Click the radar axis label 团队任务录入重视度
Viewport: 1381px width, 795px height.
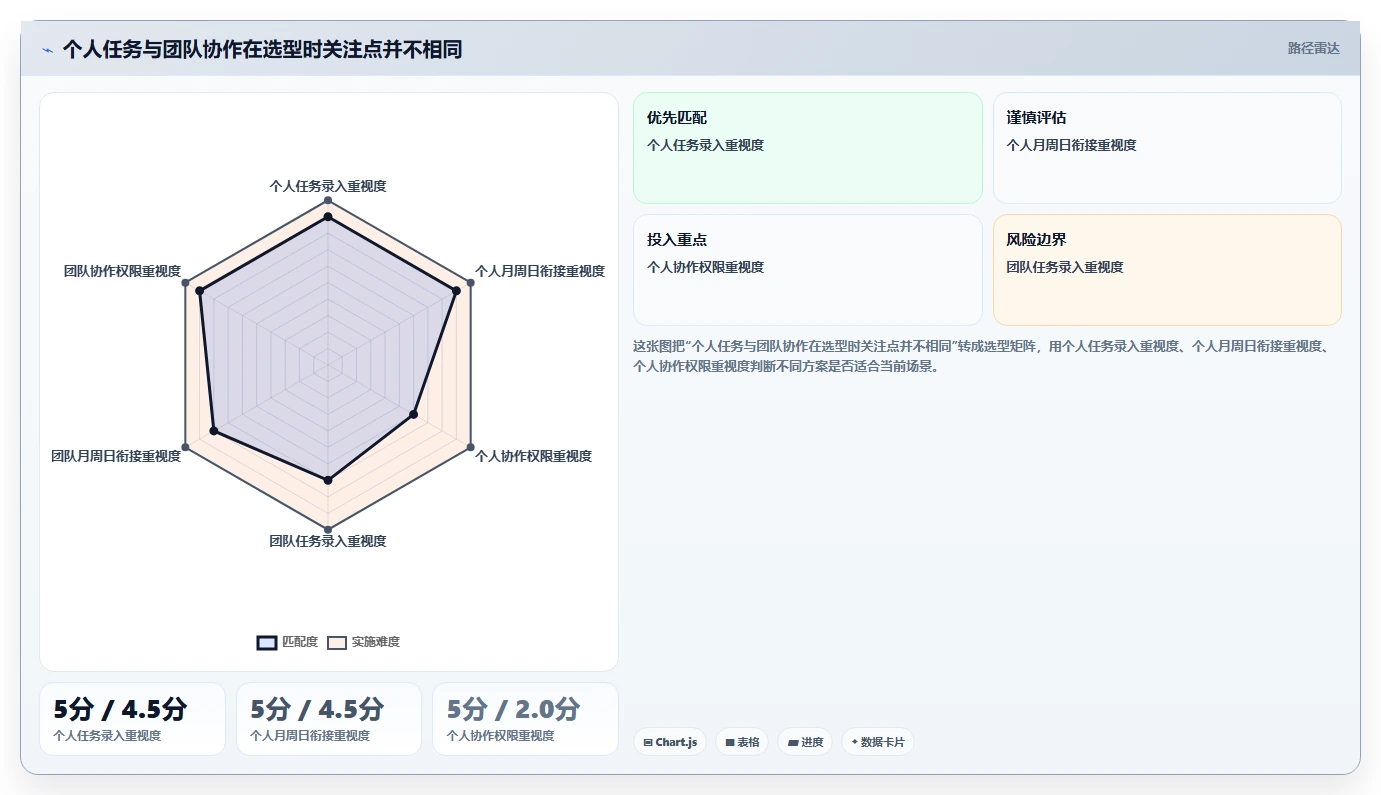(x=328, y=541)
